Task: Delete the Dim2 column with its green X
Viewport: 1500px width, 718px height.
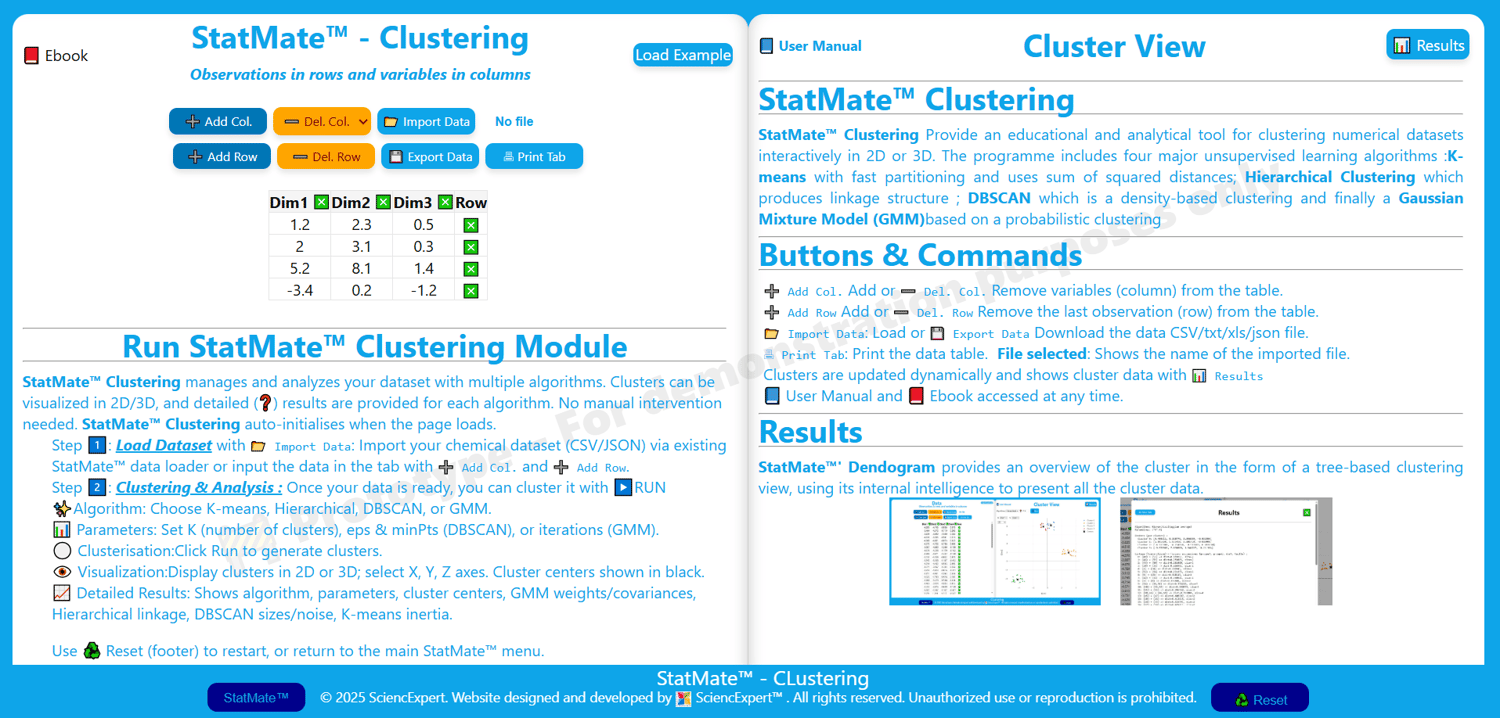Action: 383,202
